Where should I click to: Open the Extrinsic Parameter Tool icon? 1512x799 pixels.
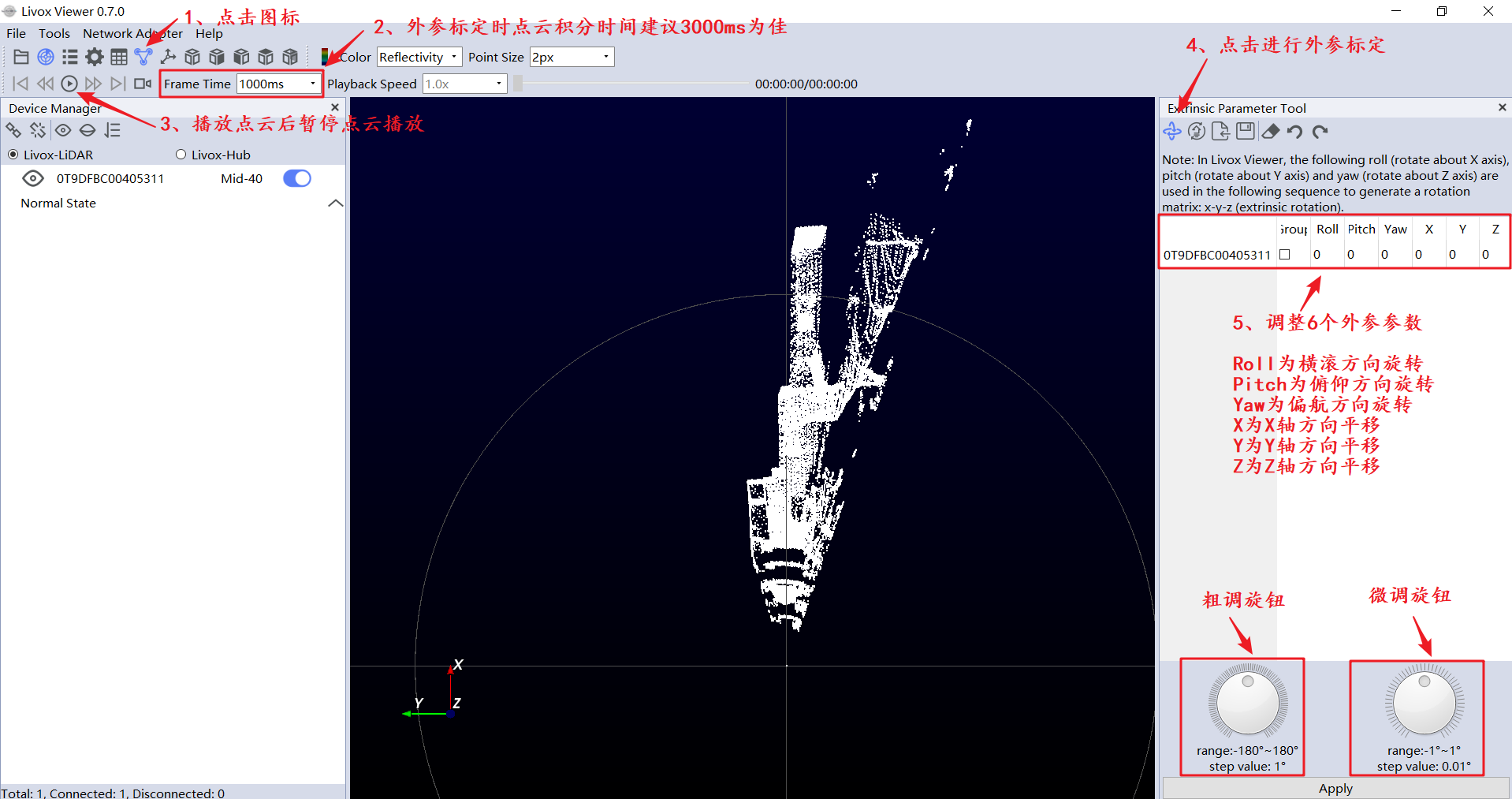pyautogui.click(x=143, y=57)
